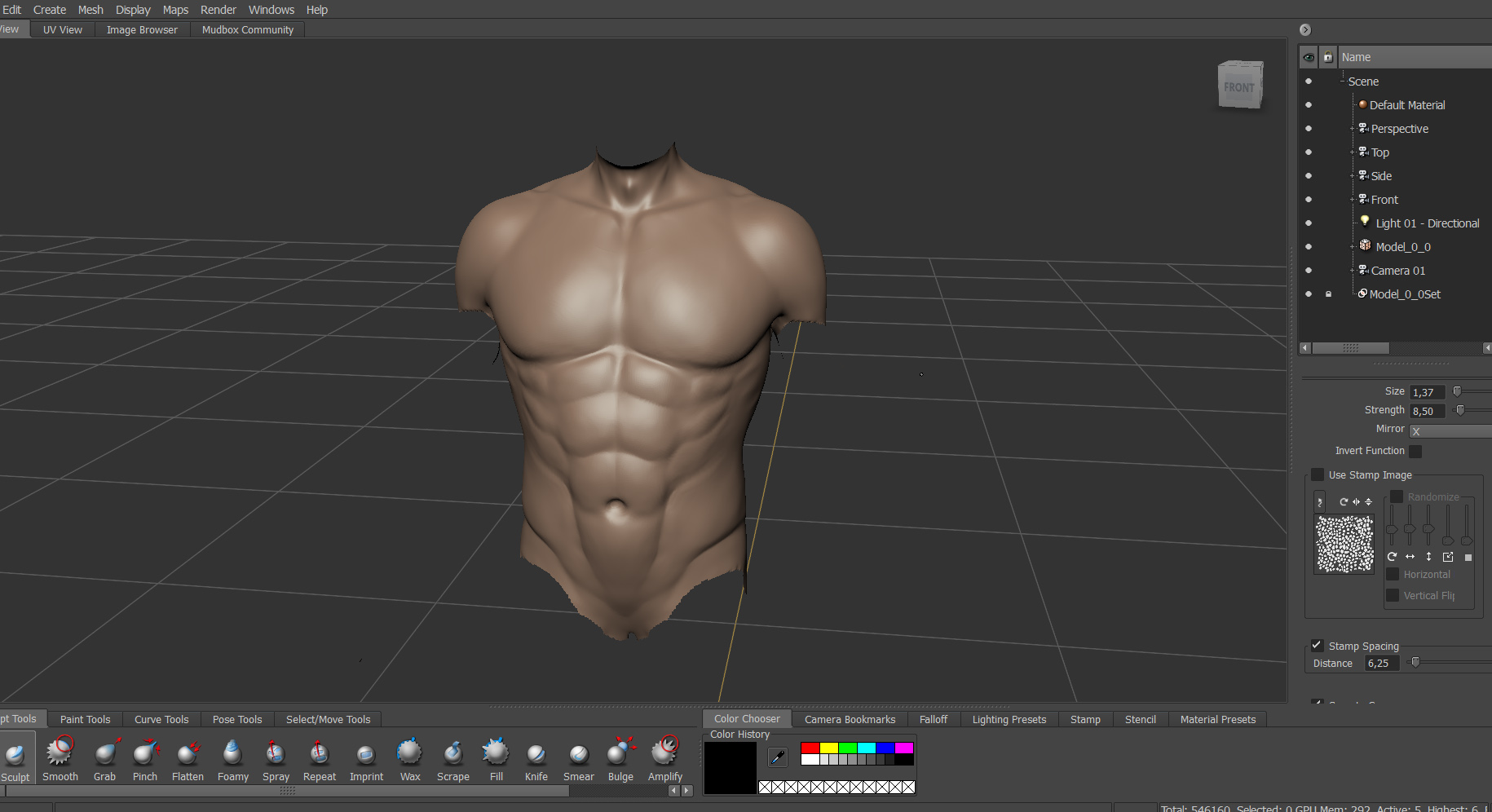The height and width of the screenshot is (812, 1492).
Task: Open the Lighting Presets tab
Action: click(1009, 719)
